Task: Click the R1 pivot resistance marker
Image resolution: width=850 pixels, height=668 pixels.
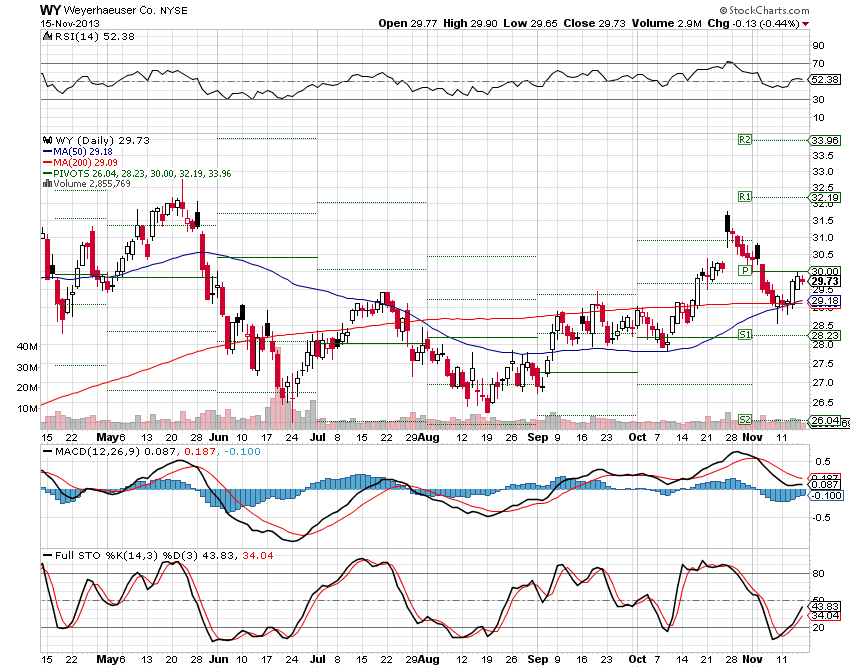Action: 745,197
